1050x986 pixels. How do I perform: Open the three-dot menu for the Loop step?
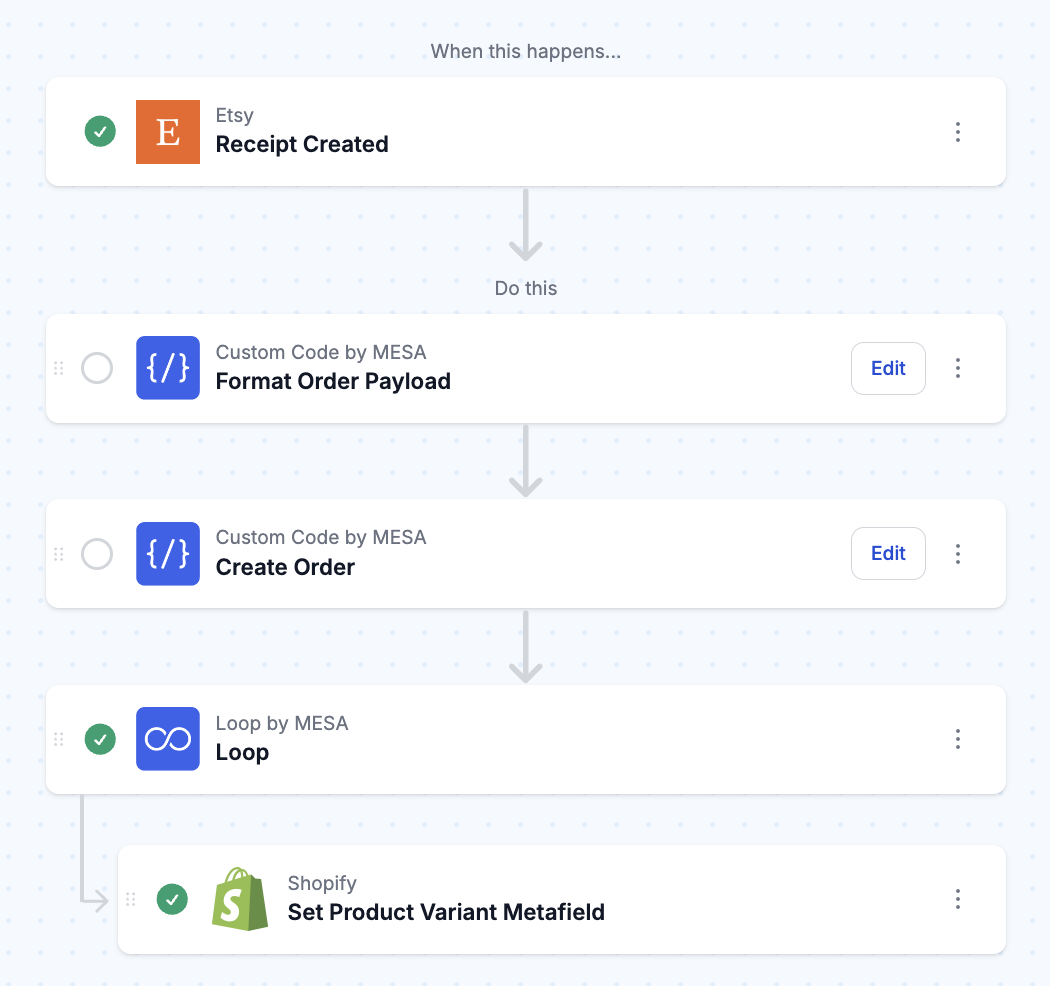pyautogui.click(x=958, y=739)
